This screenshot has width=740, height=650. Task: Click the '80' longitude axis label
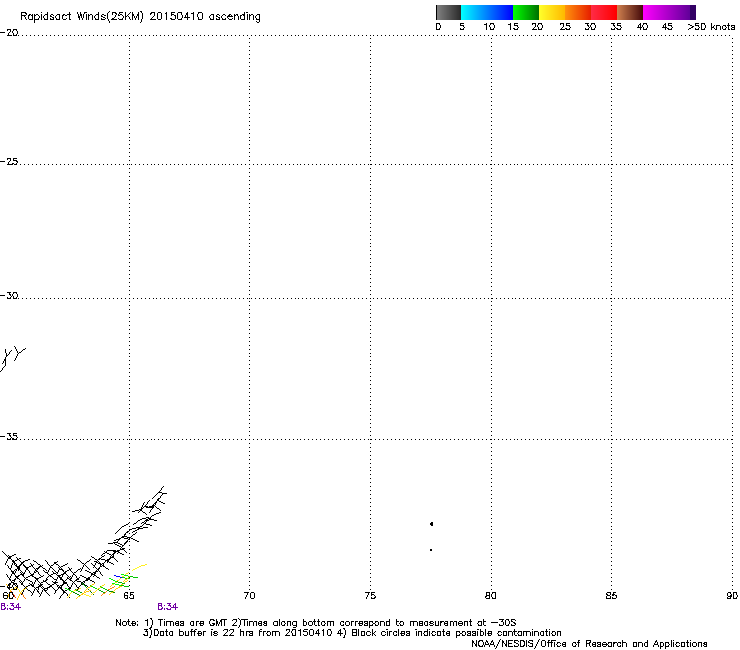click(x=490, y=596)
